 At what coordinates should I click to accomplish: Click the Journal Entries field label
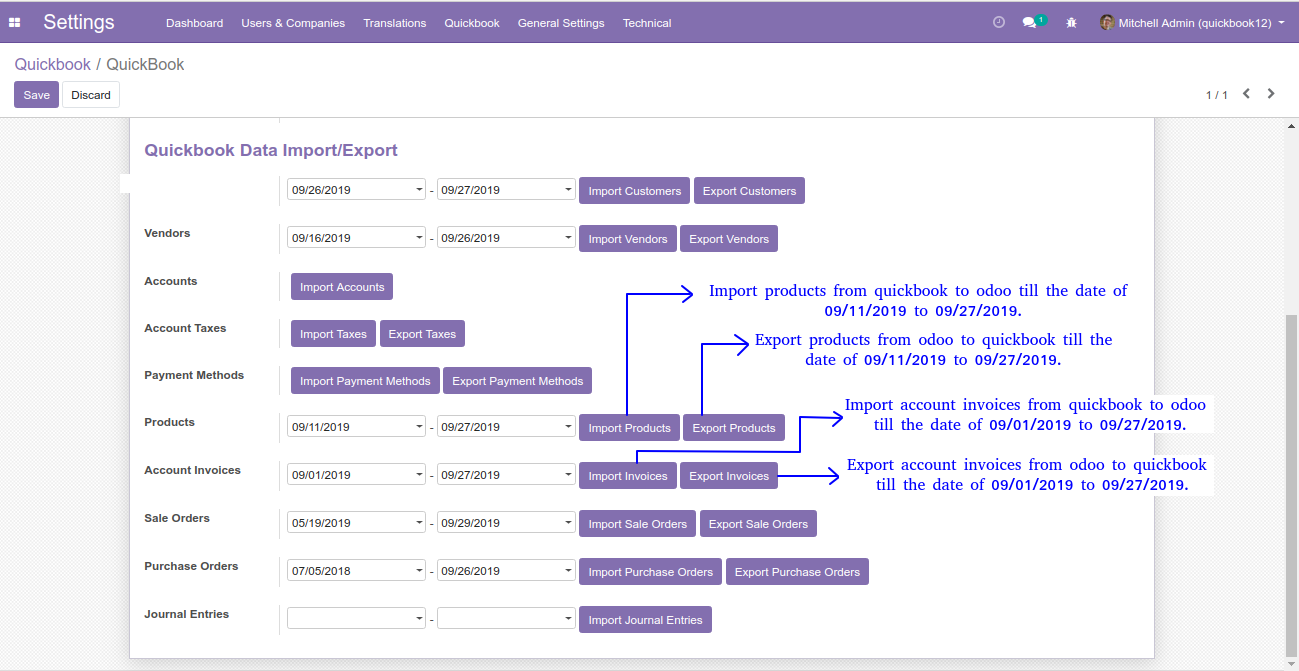pyautogui.click(x=186, y=614)
